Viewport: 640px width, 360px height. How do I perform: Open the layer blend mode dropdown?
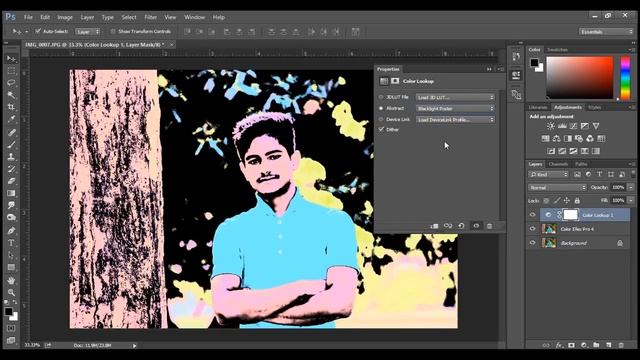(557, 187)
